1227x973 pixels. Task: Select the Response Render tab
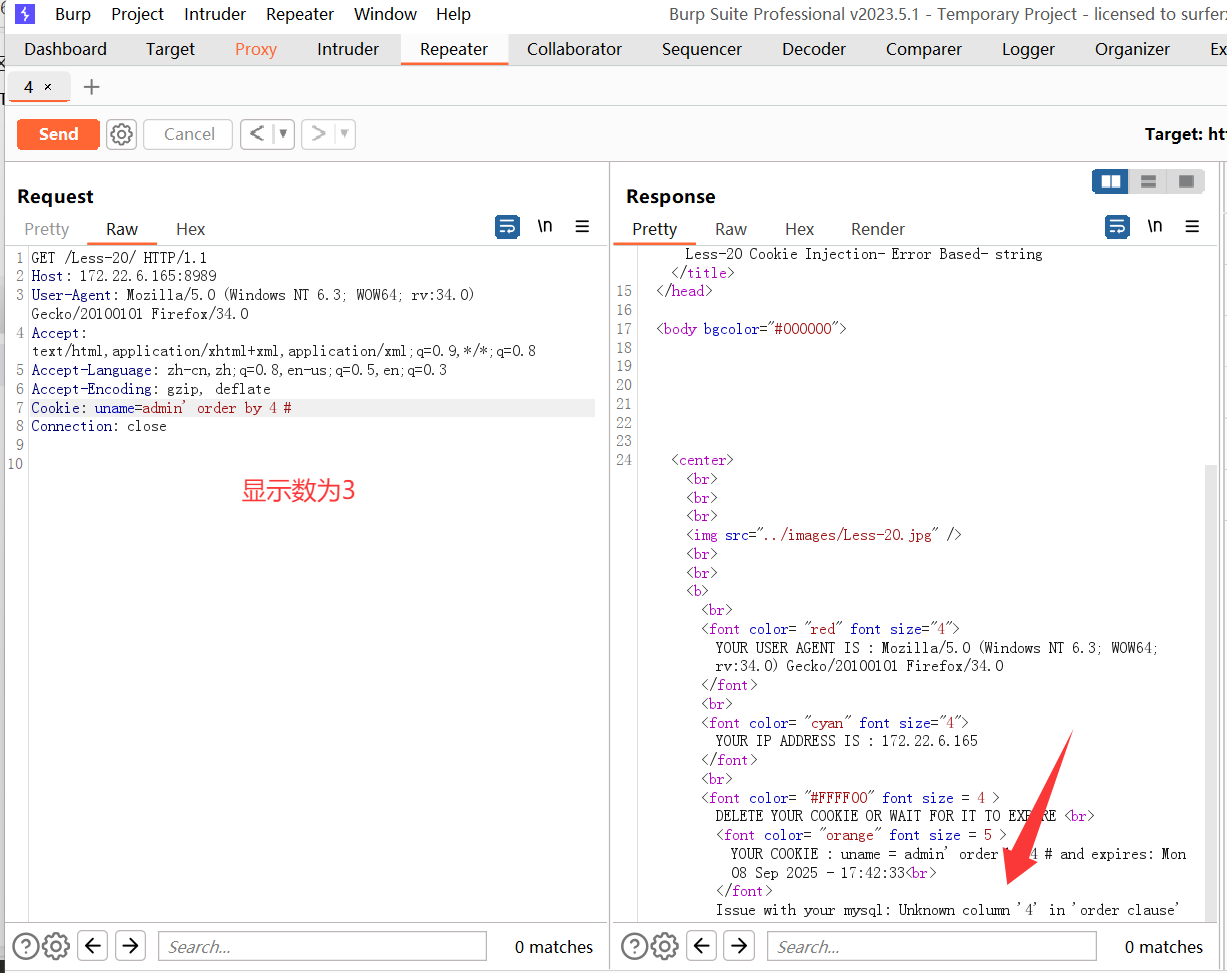(877, 229)
